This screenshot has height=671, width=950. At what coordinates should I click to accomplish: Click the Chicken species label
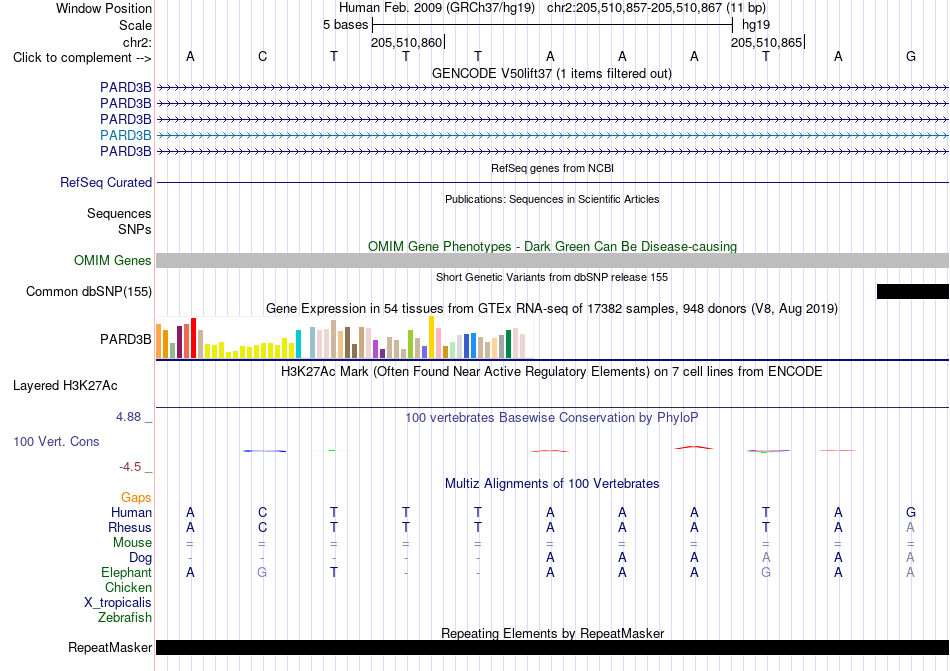pos(128,587)
